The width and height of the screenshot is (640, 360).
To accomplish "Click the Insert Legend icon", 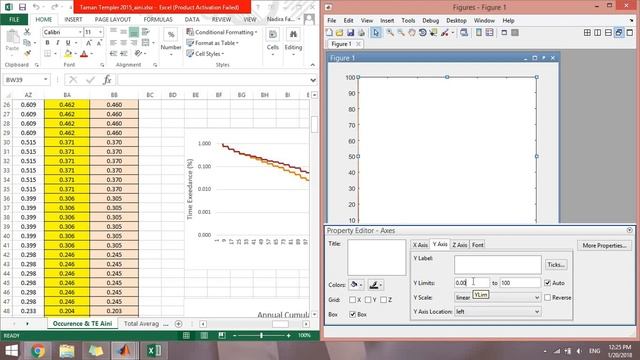I will (489, 33).
